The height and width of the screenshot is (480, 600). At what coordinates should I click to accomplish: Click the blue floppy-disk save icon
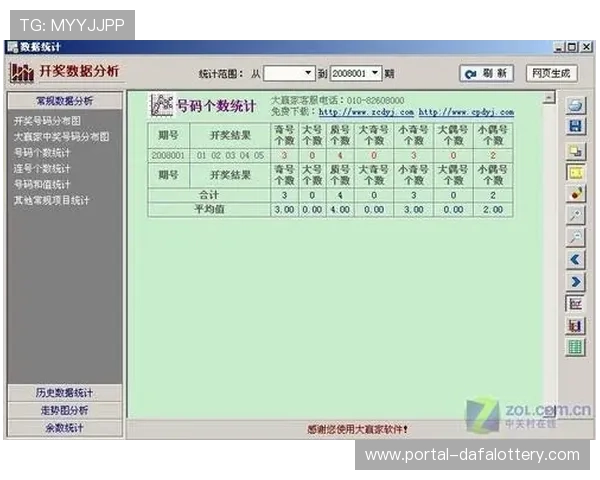576,126
